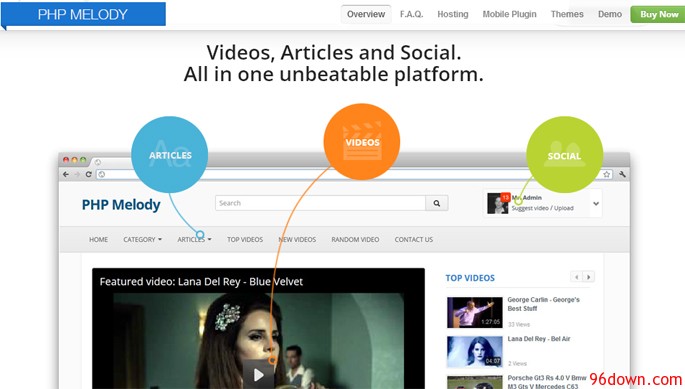Viewport: 685px width, 389px height.
Task: Open the F.A.Q. page
Action: [412, 14]
